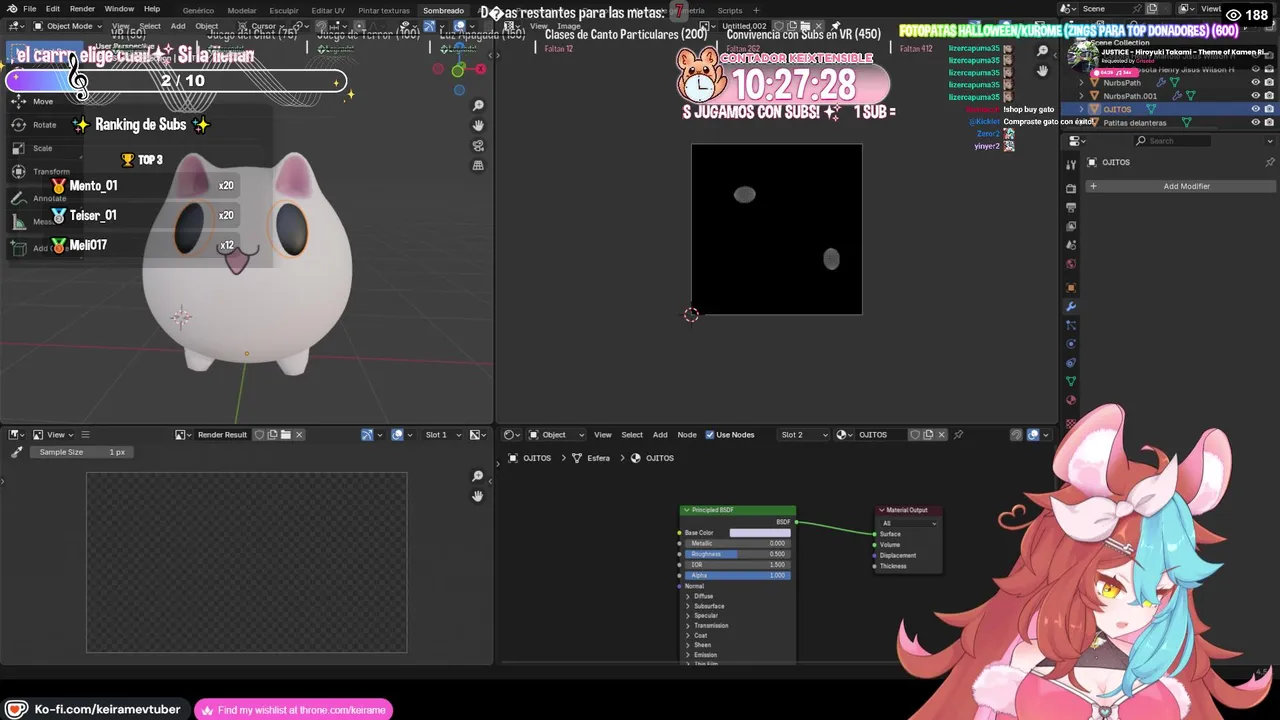
Task: Open the Object Data properties tab
Action: (x=1071, y=381)
